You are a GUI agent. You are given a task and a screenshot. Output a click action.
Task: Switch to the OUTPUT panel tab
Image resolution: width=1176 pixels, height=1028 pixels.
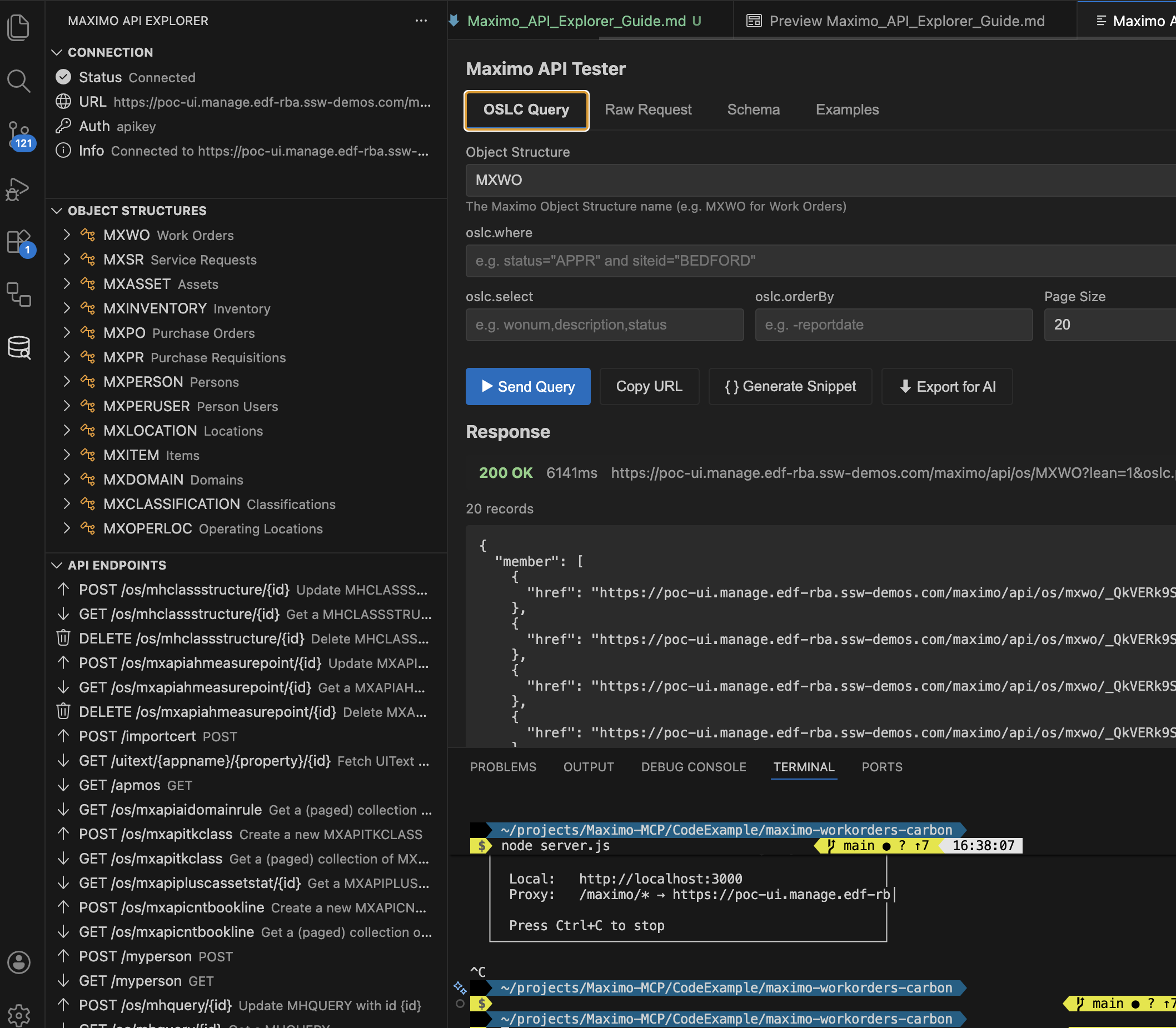point(589,767)
